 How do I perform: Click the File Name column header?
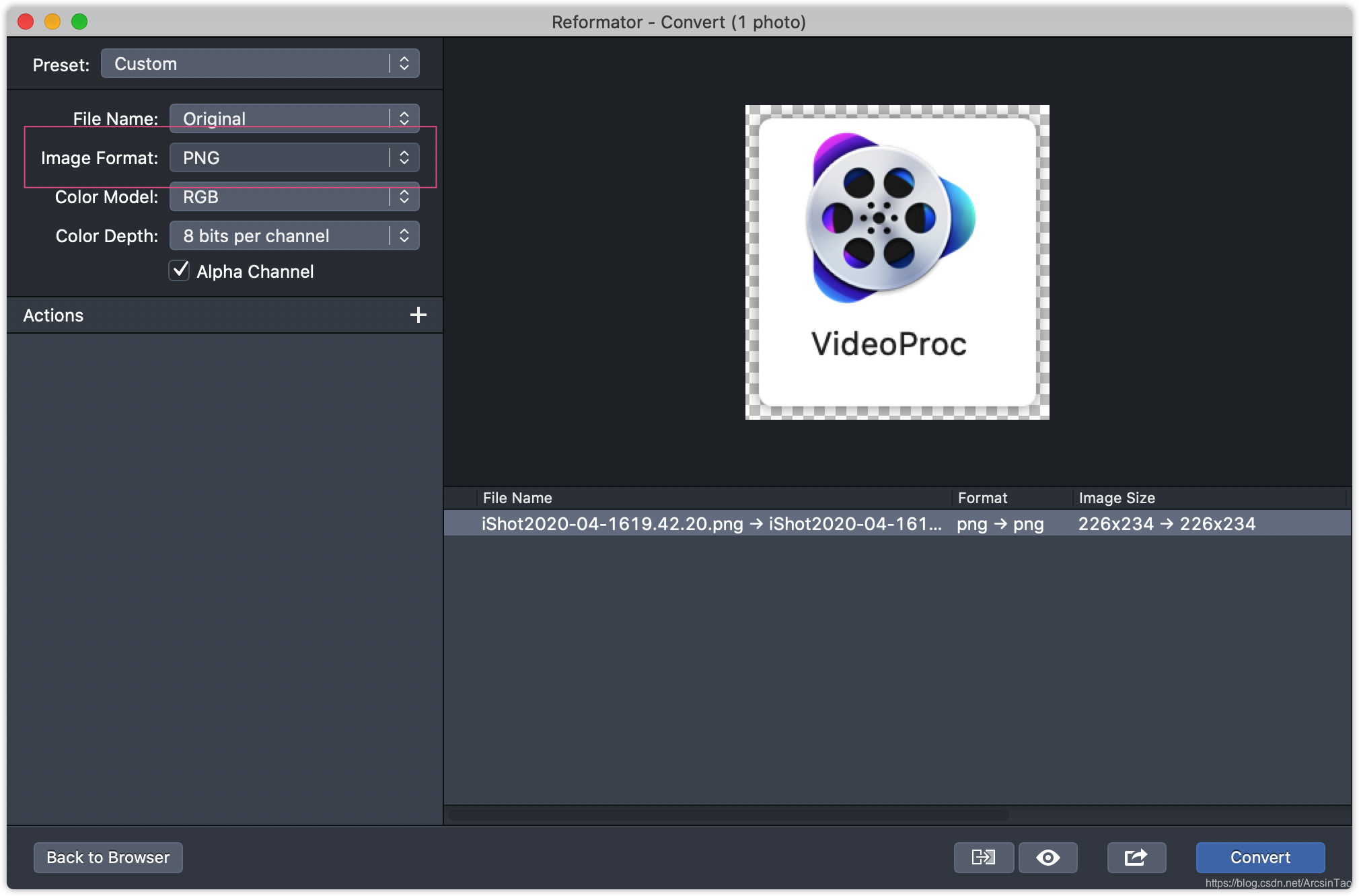[517, 498]
